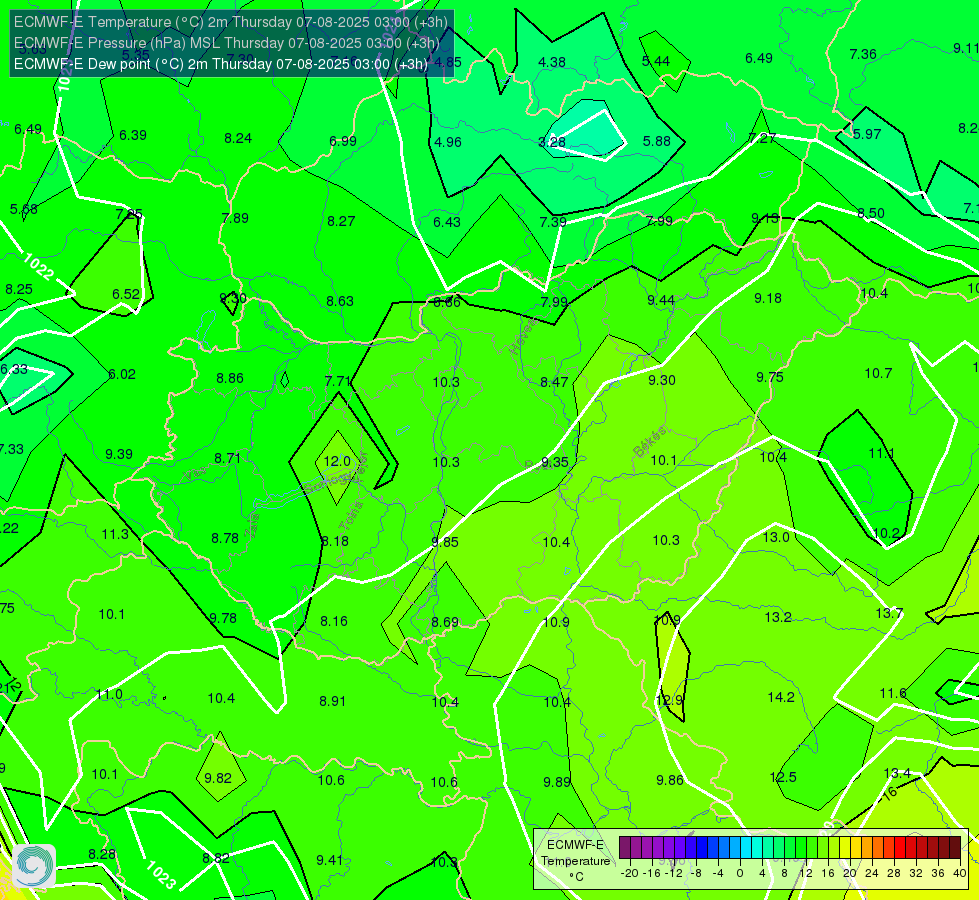979x900 pixels.
Task: Click the bright red legend swatch above 28
Action: click(x=900, y=848)
